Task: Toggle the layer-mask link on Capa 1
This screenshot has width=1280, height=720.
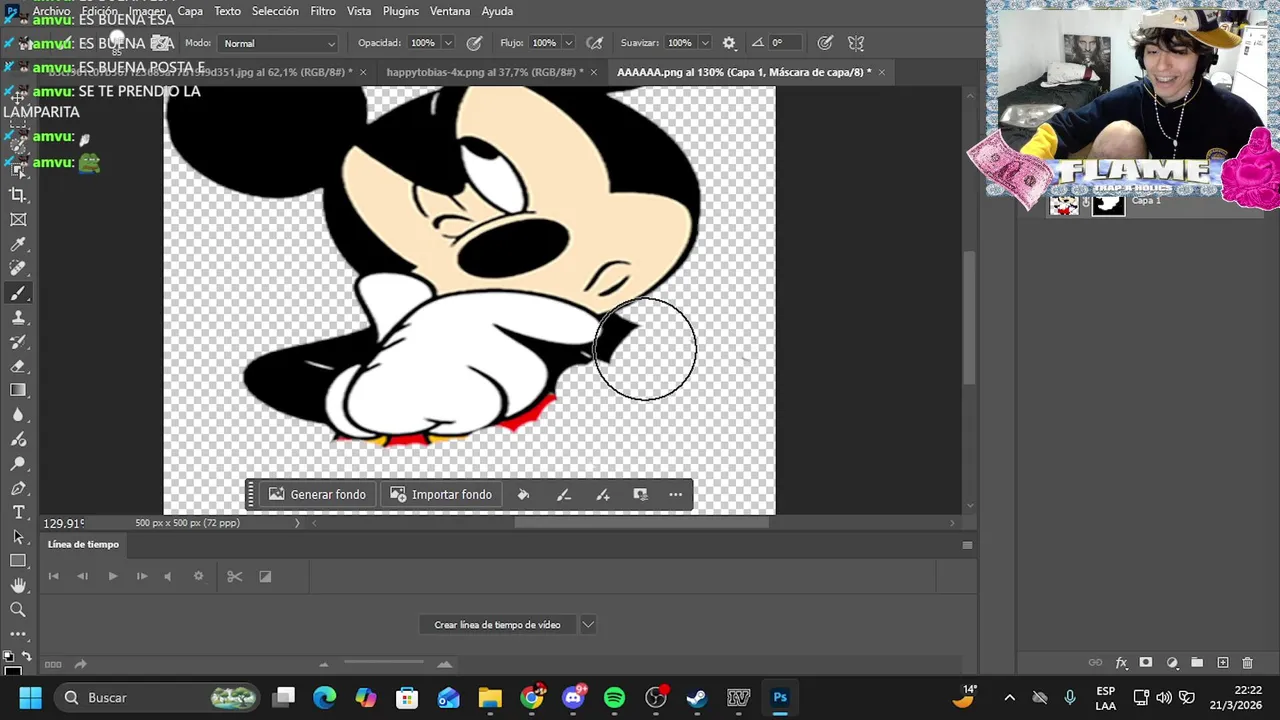Action: 1086,204
